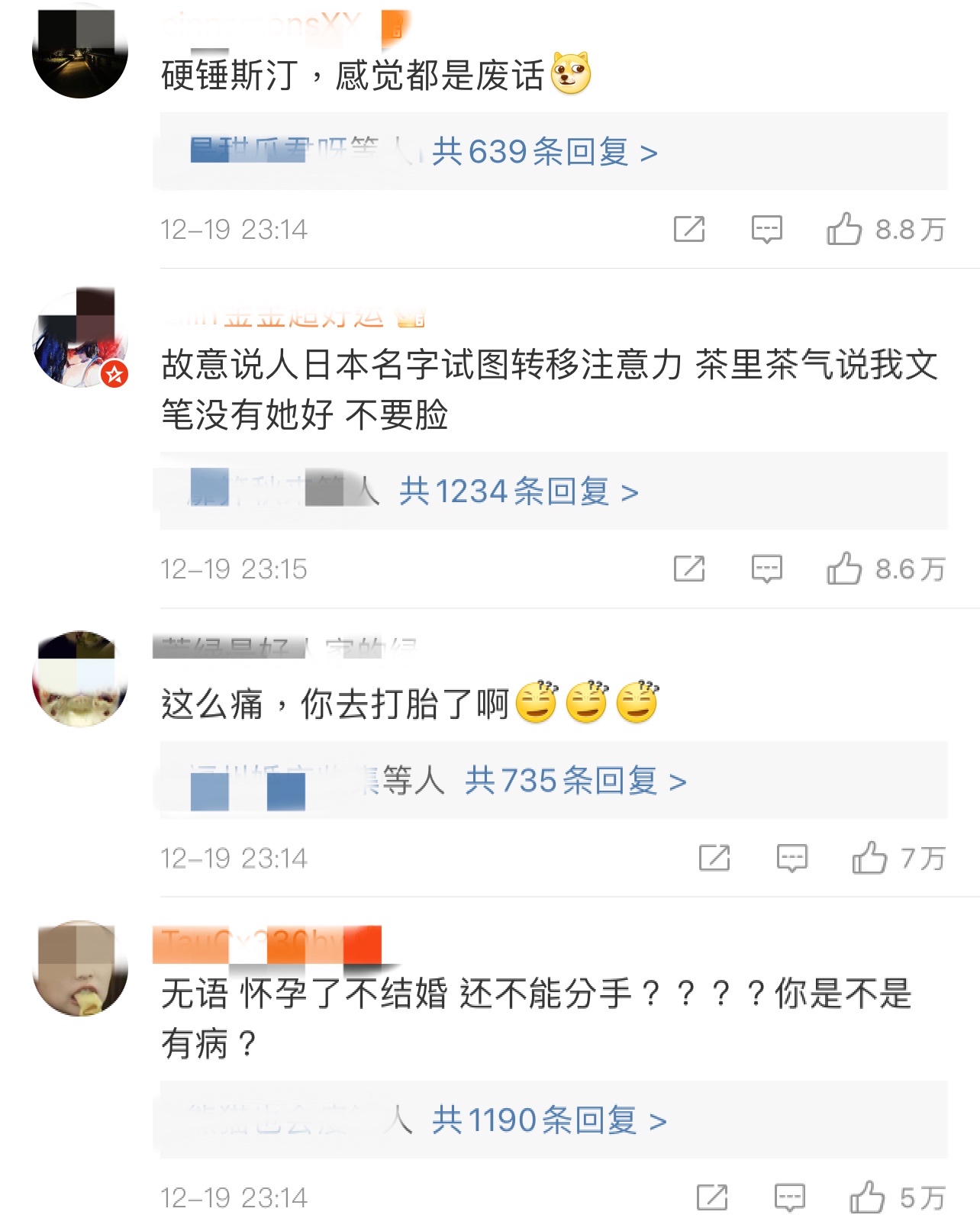The image size is (980, 1231).
Task: Tap share icon on the 硬锤斯汀 comment
Action: 689,229
